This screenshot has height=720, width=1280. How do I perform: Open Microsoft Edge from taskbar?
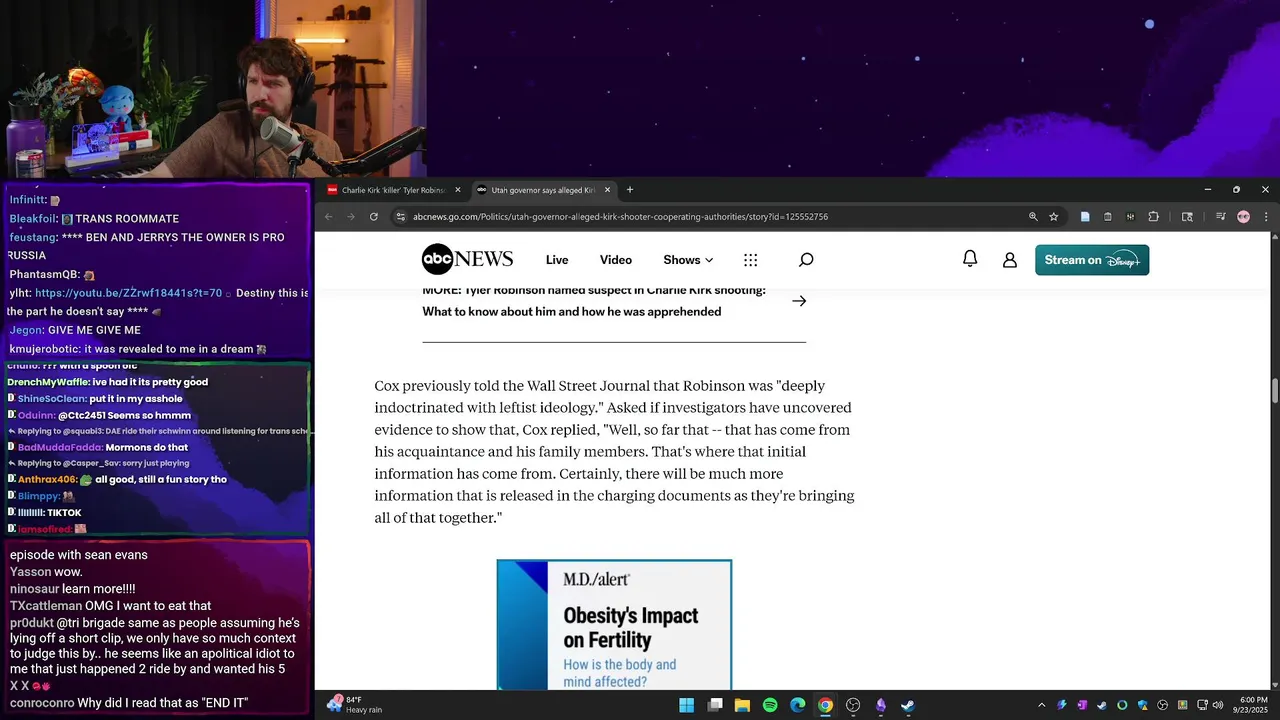[x=797, y=705]
